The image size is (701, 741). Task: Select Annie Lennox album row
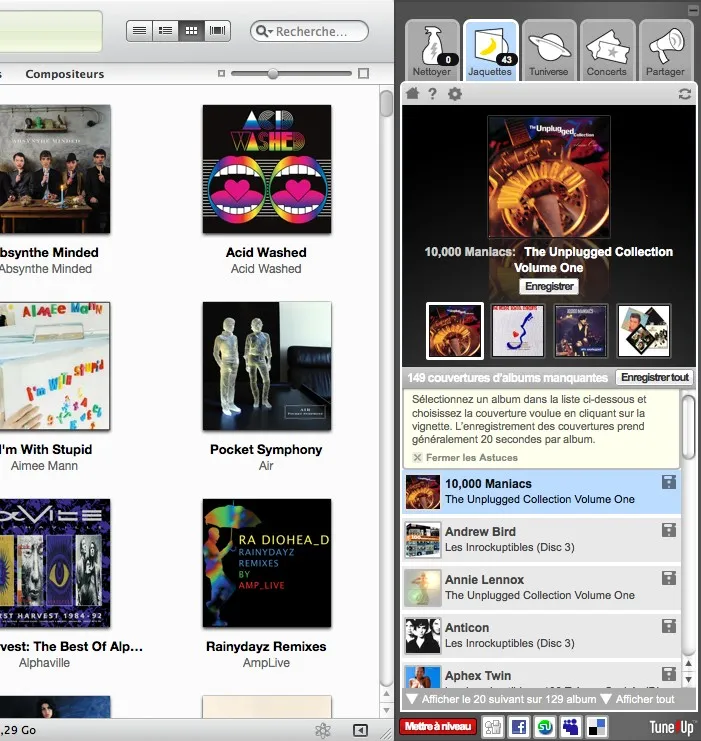pyautogui.click(x=542, y=587)
